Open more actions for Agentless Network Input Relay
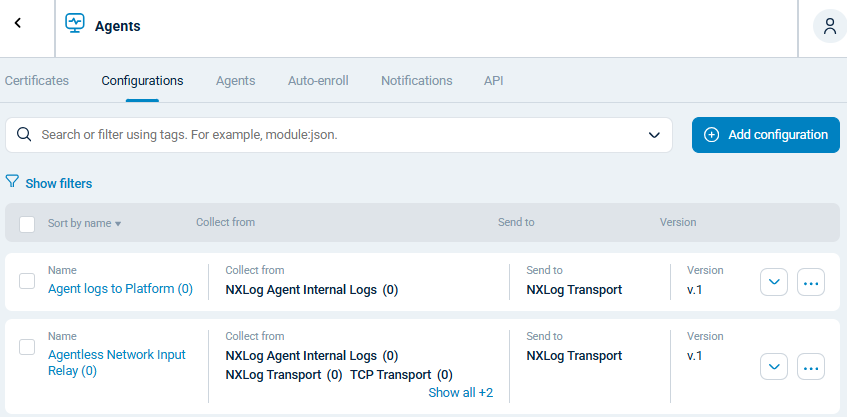This screenshot has width=847, height=417. click(x=811, y=367)
